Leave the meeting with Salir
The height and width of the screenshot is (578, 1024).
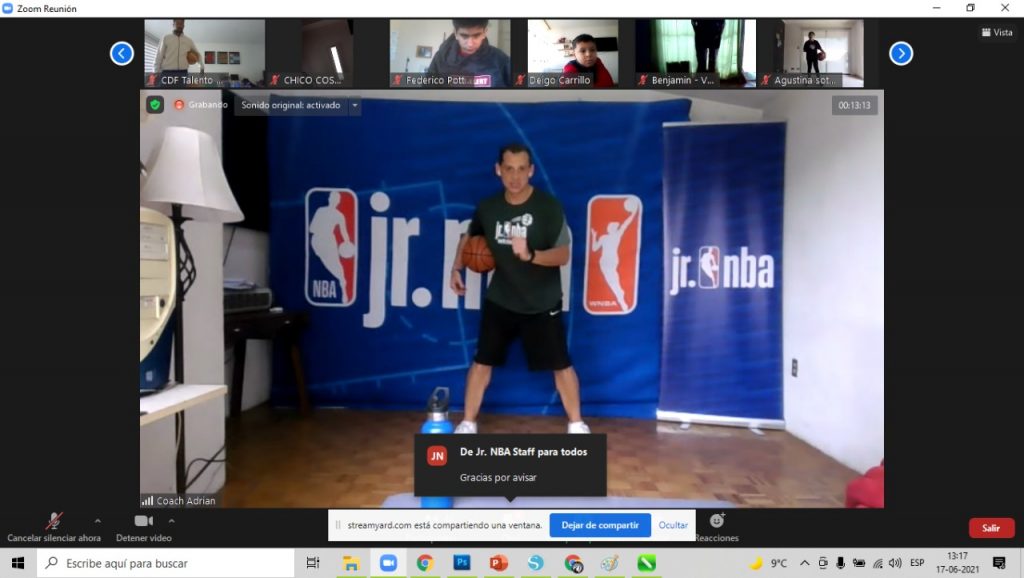point(991,528)
